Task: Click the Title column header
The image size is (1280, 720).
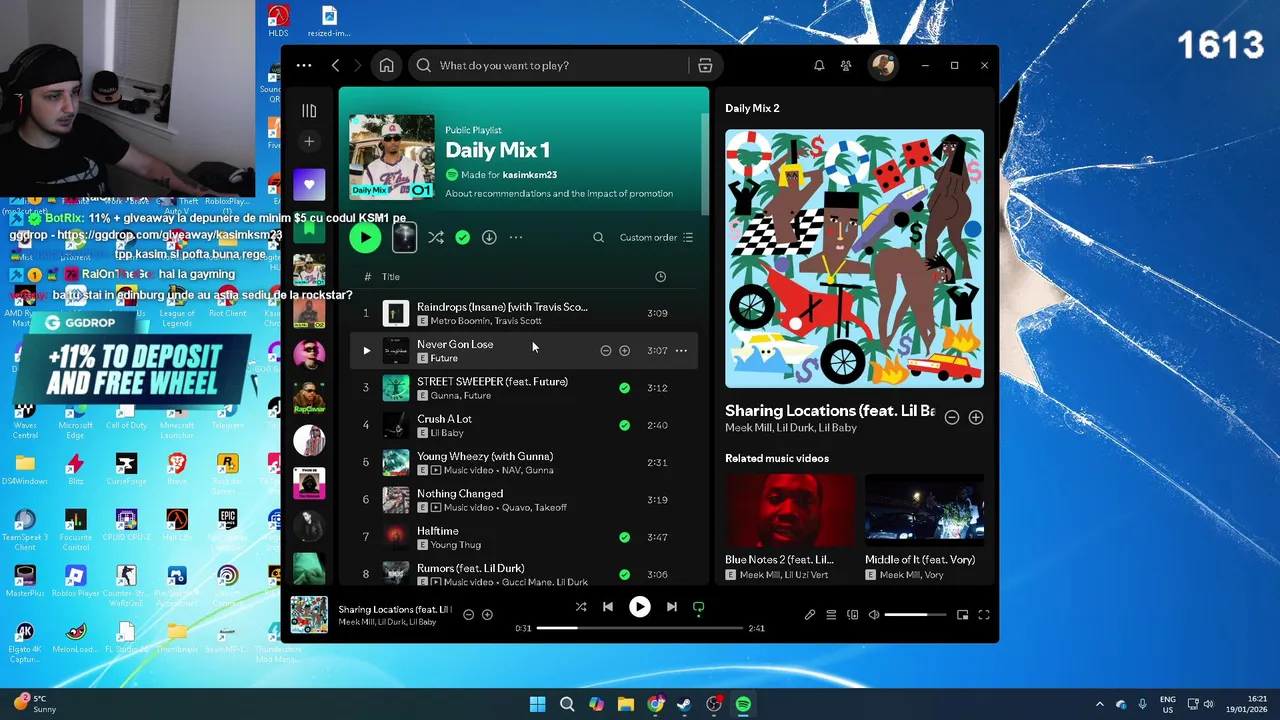Action: [x=391, y=277]
